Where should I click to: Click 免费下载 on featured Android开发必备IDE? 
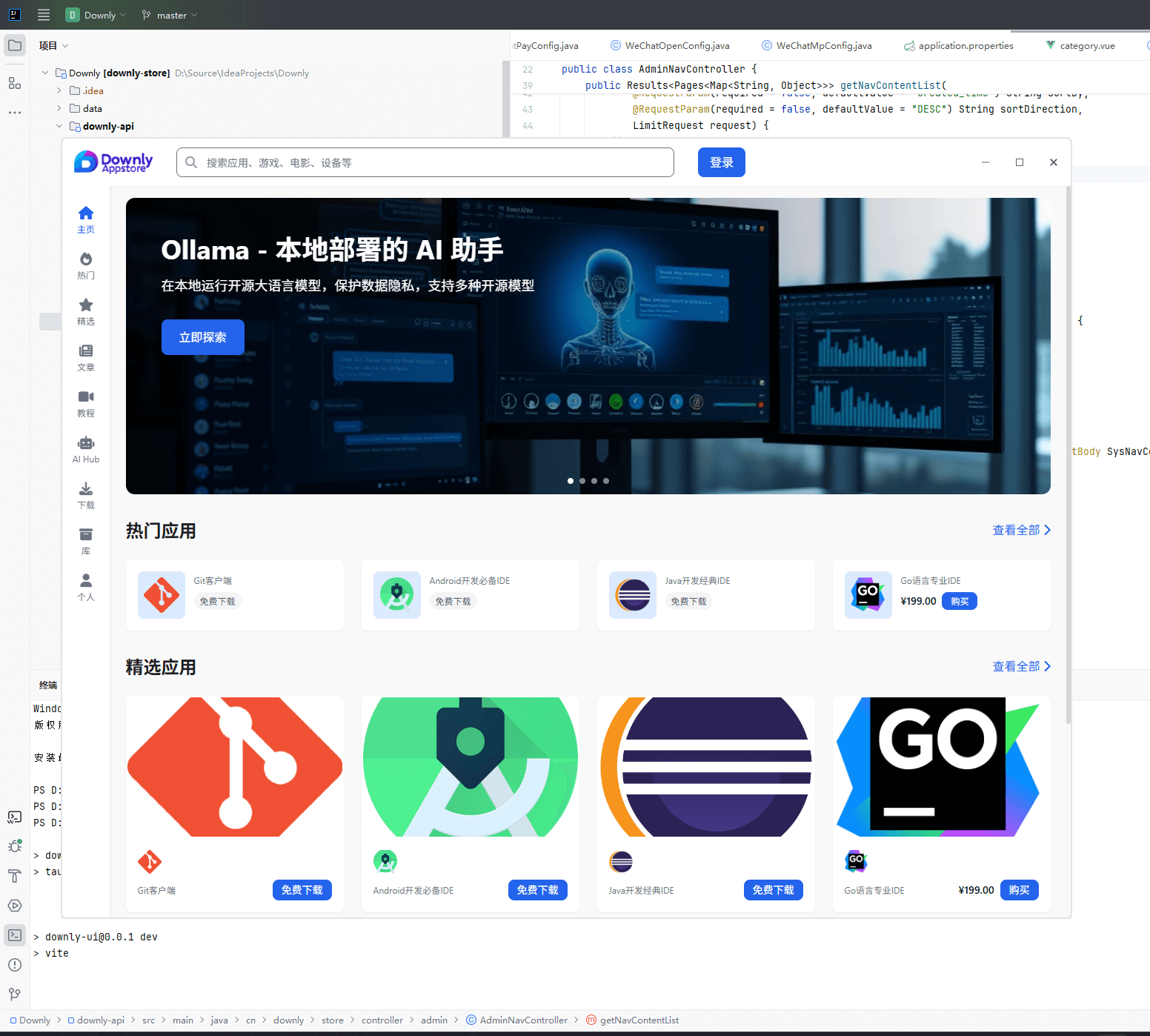538,890
